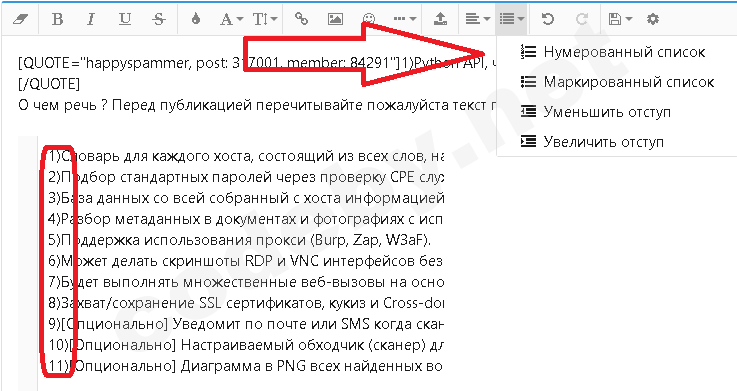Image resolution: width=737 pixels, height=391 pixels.
Task: Open the text color droplet tool
Action: click(x=196, y=19)
